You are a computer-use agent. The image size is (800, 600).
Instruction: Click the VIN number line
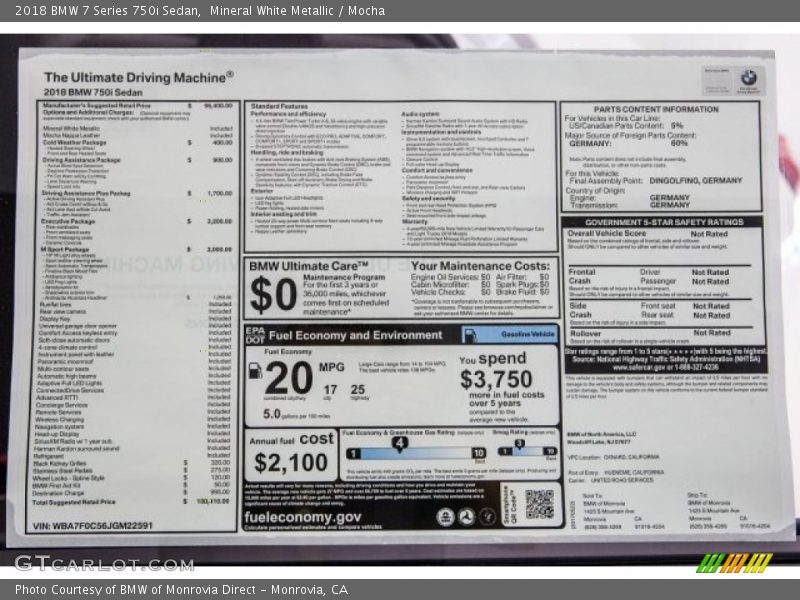[x=93, y=525]
